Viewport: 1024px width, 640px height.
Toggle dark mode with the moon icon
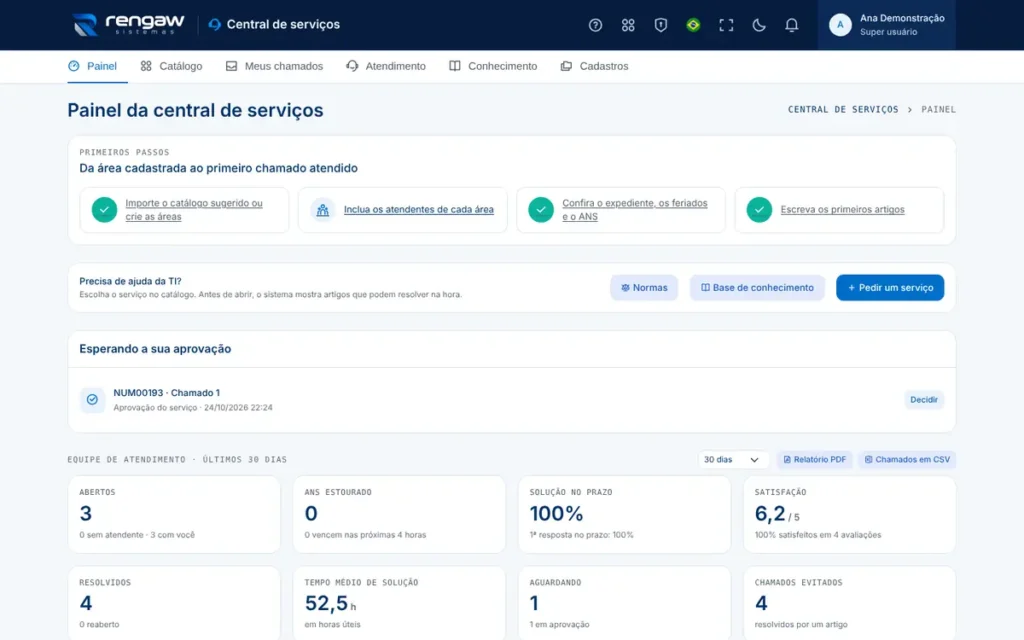point(758,25)
